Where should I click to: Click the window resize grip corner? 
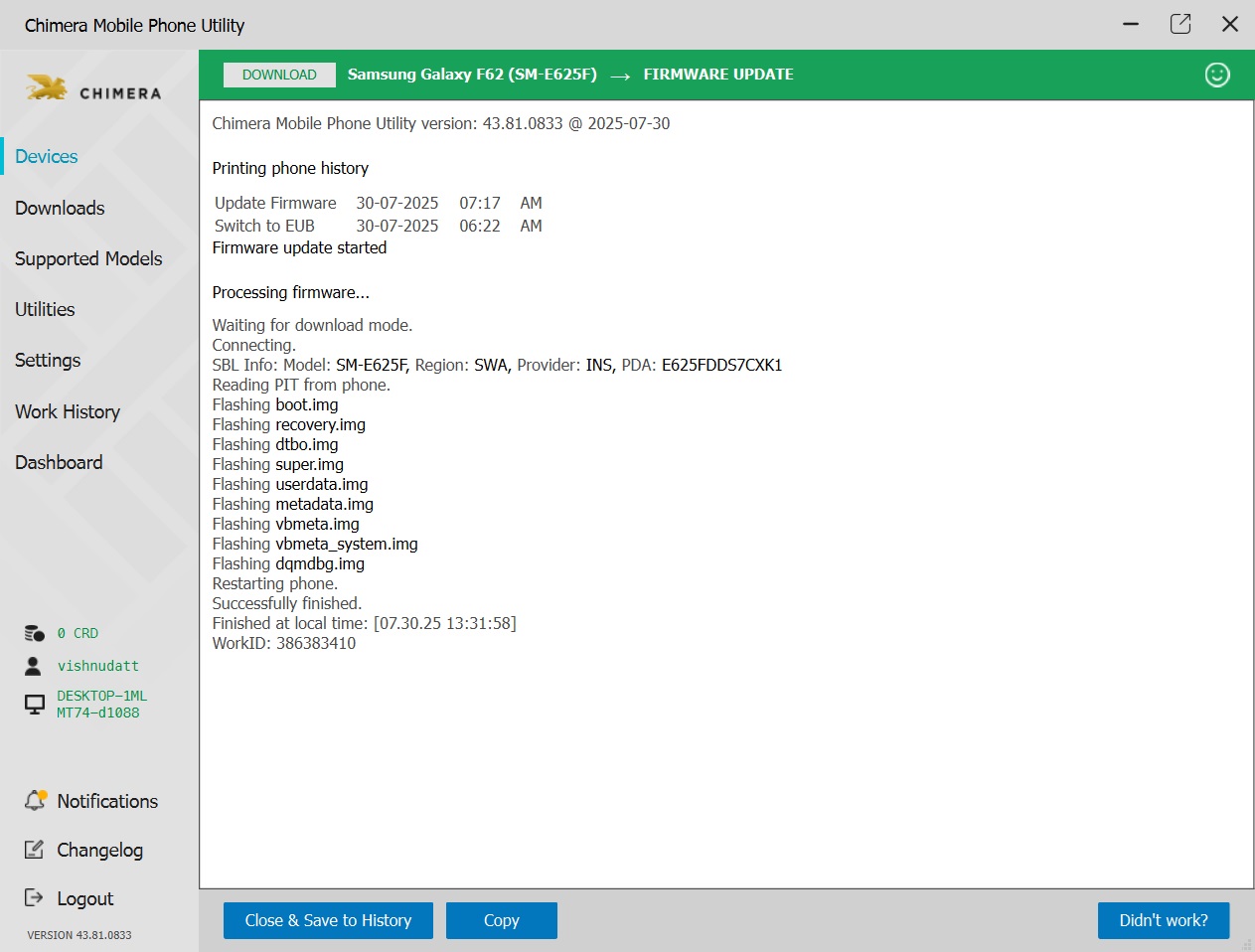click(1247, 944)
